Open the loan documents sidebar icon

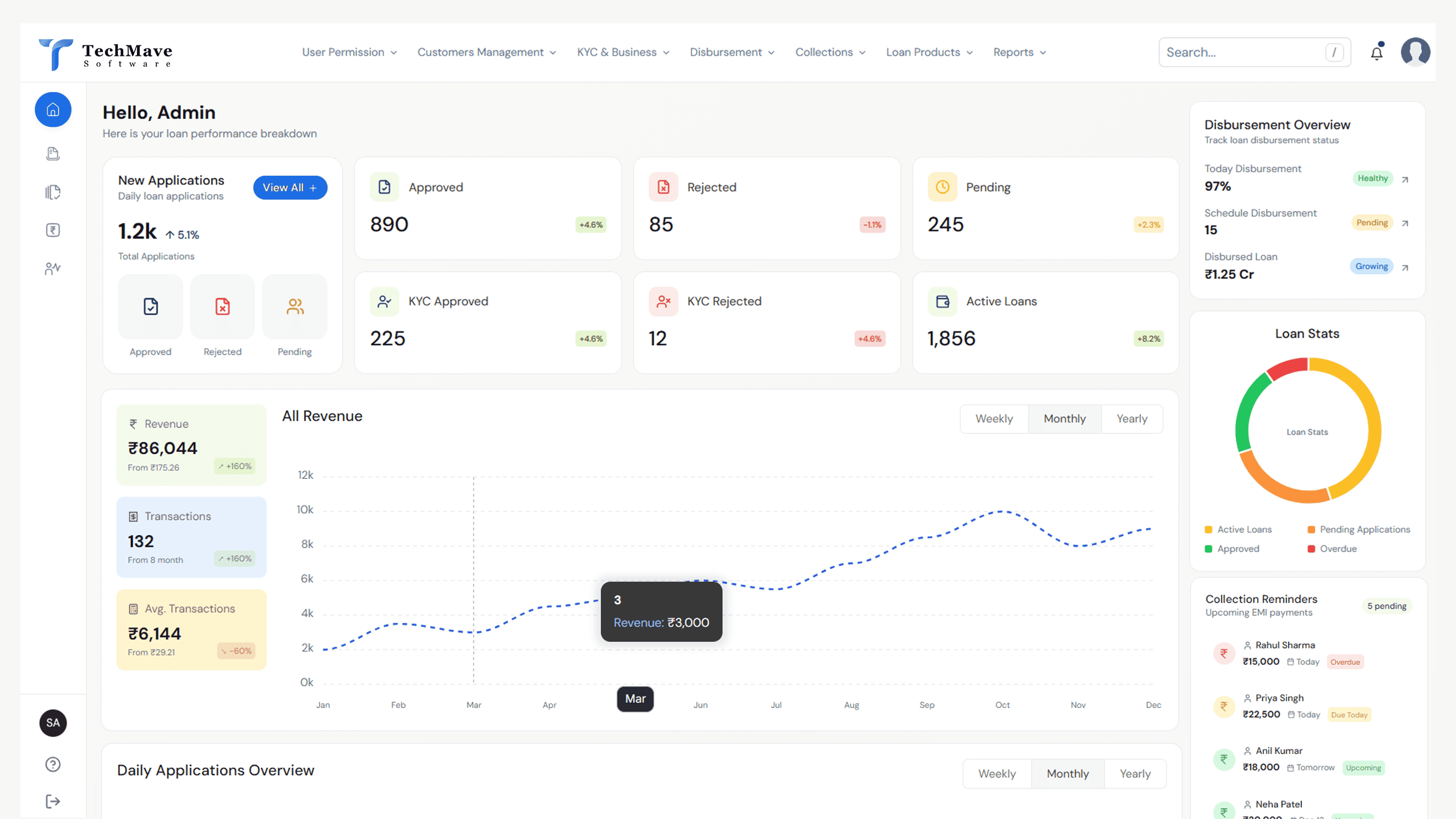(x=53, y=154)
